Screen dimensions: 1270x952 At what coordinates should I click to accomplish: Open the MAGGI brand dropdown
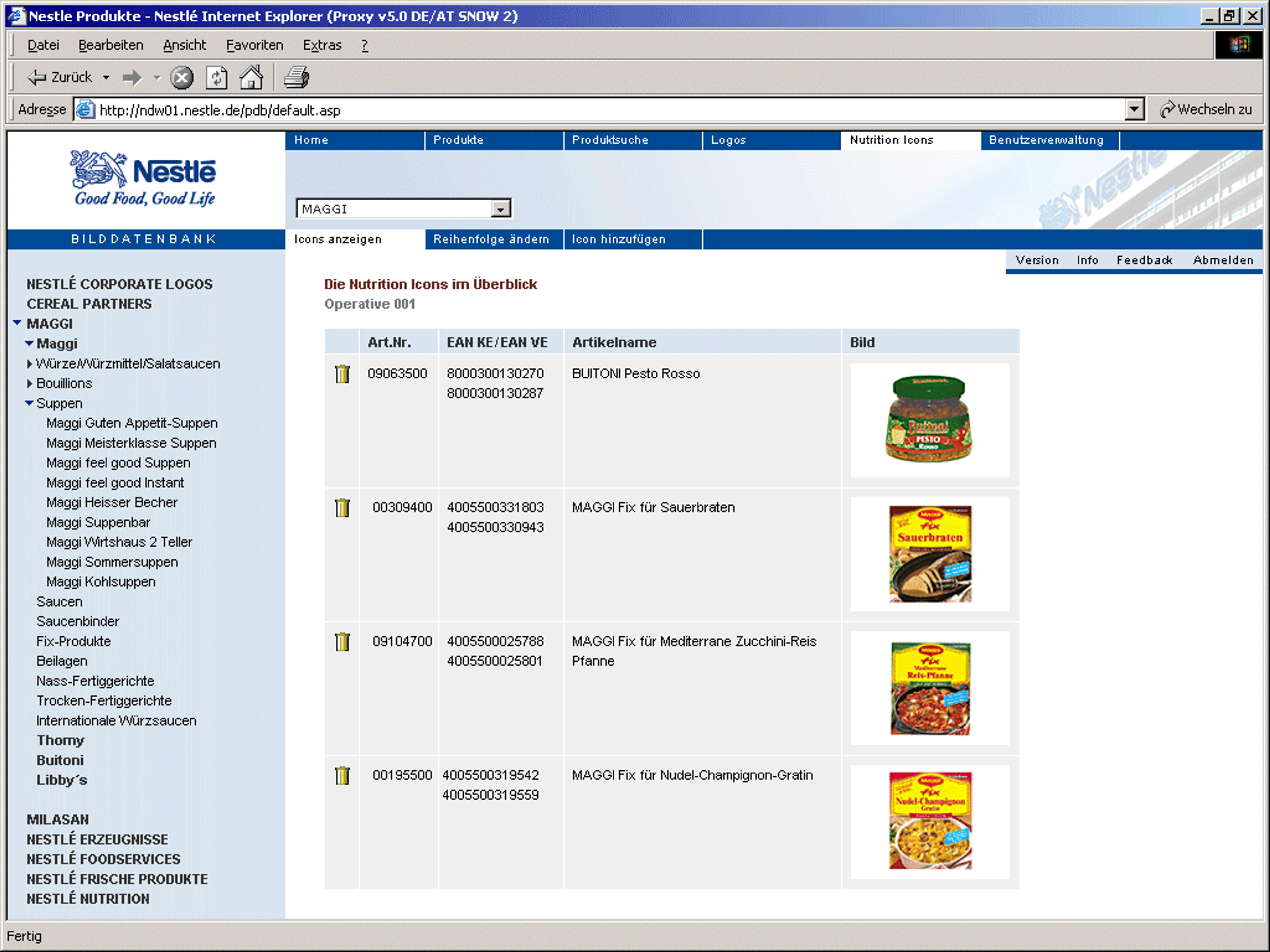pyautogui.click(x=501, y=209)
